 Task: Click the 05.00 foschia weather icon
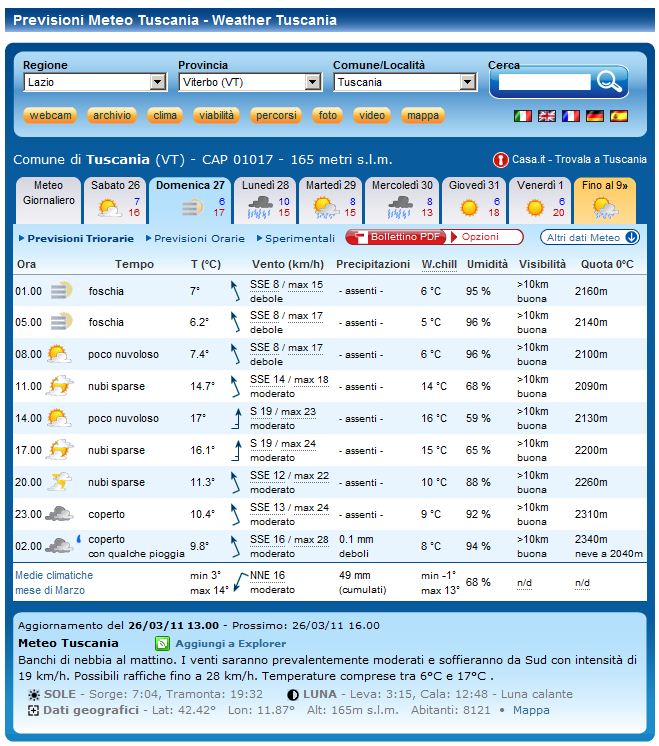tap(60, 322)
